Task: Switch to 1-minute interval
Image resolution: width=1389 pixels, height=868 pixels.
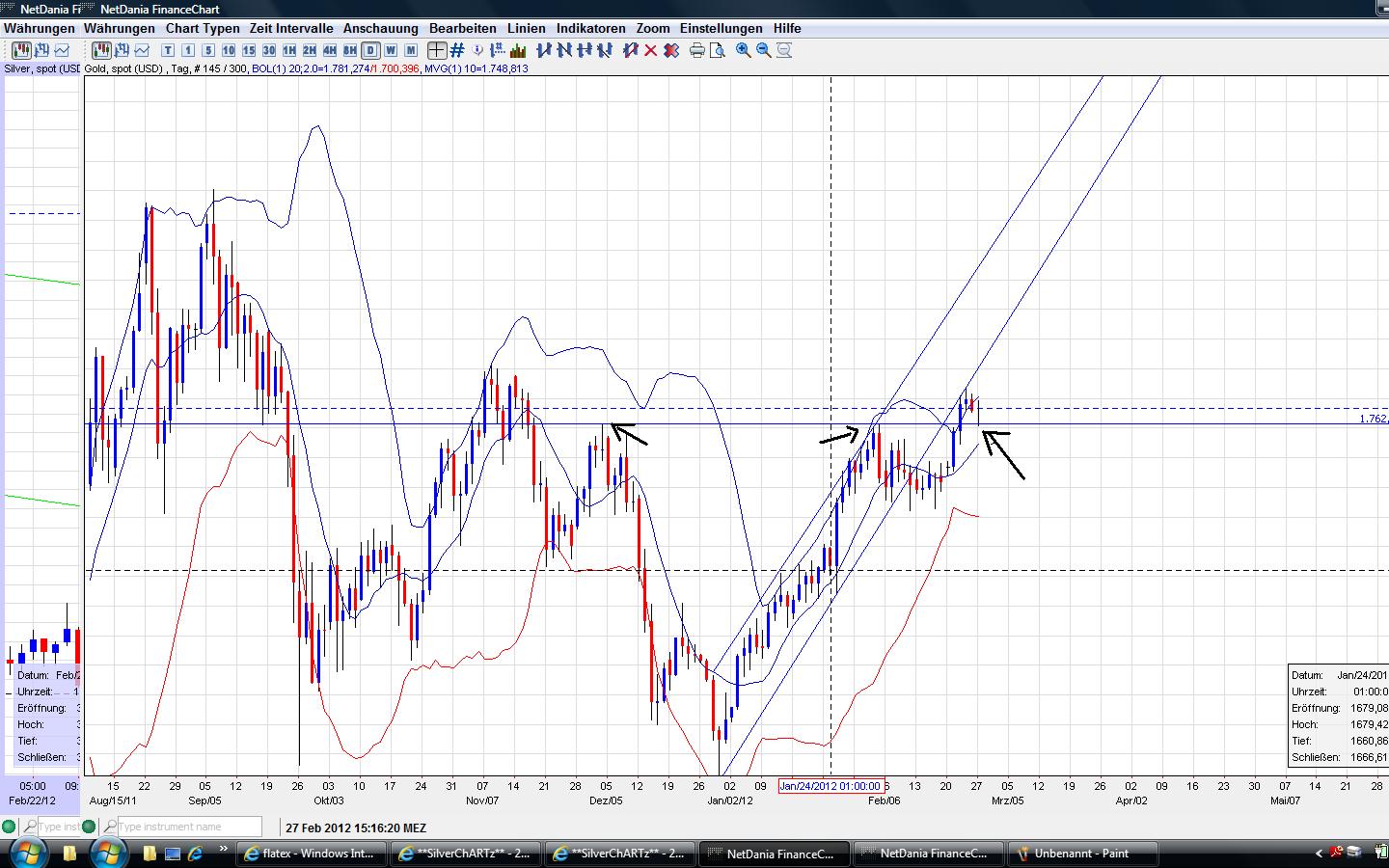Action: click(188, 50)
